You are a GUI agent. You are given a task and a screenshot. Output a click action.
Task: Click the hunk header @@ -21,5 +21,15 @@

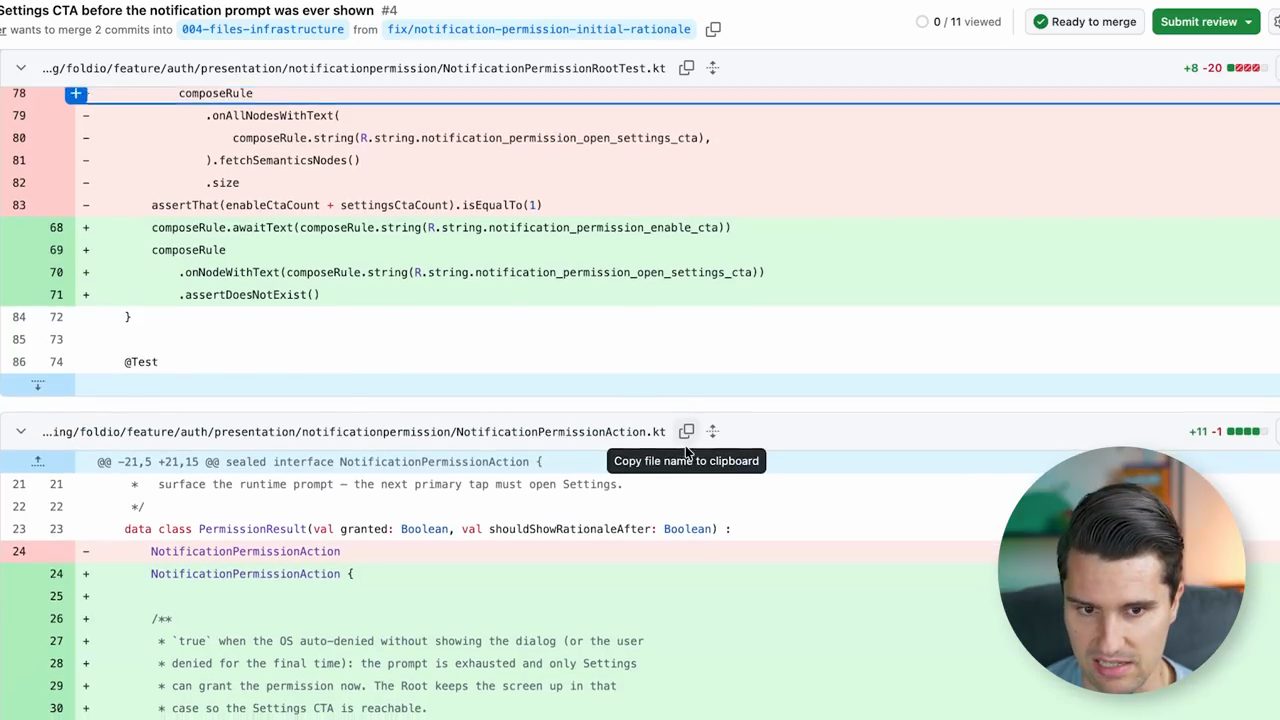pos(319,462)
